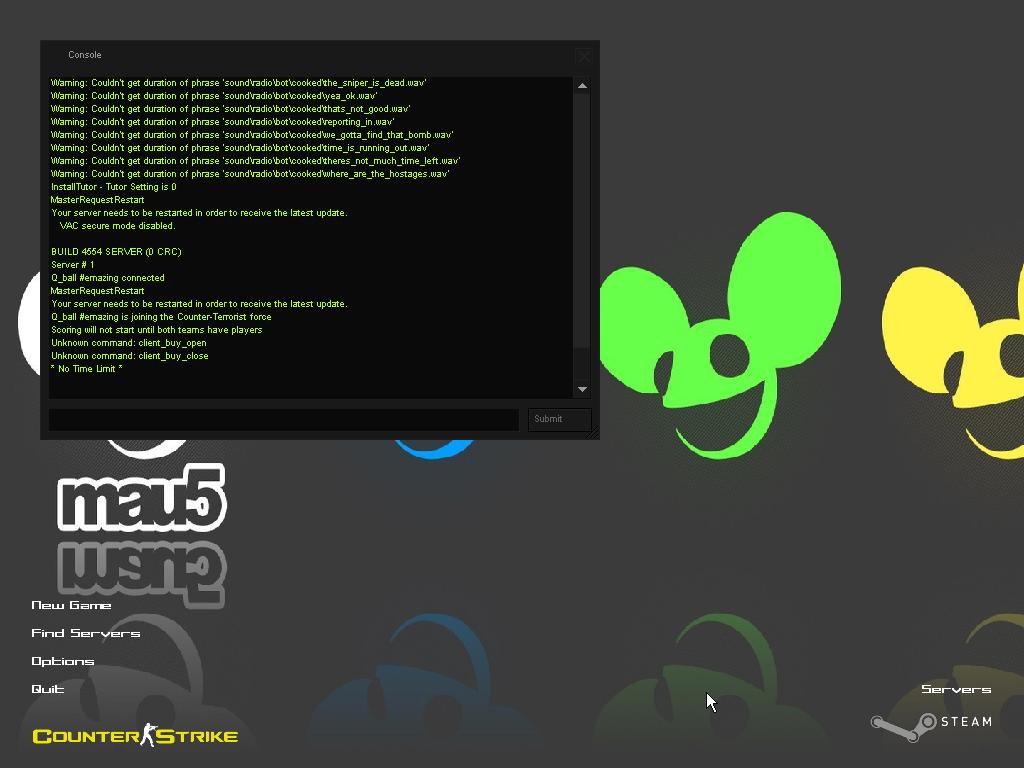The height and width of the screenshot is (768, 1024).
Task: Click warning line mentioning 'theres_not_much_time_left.wav'
Action: (255, 161)
